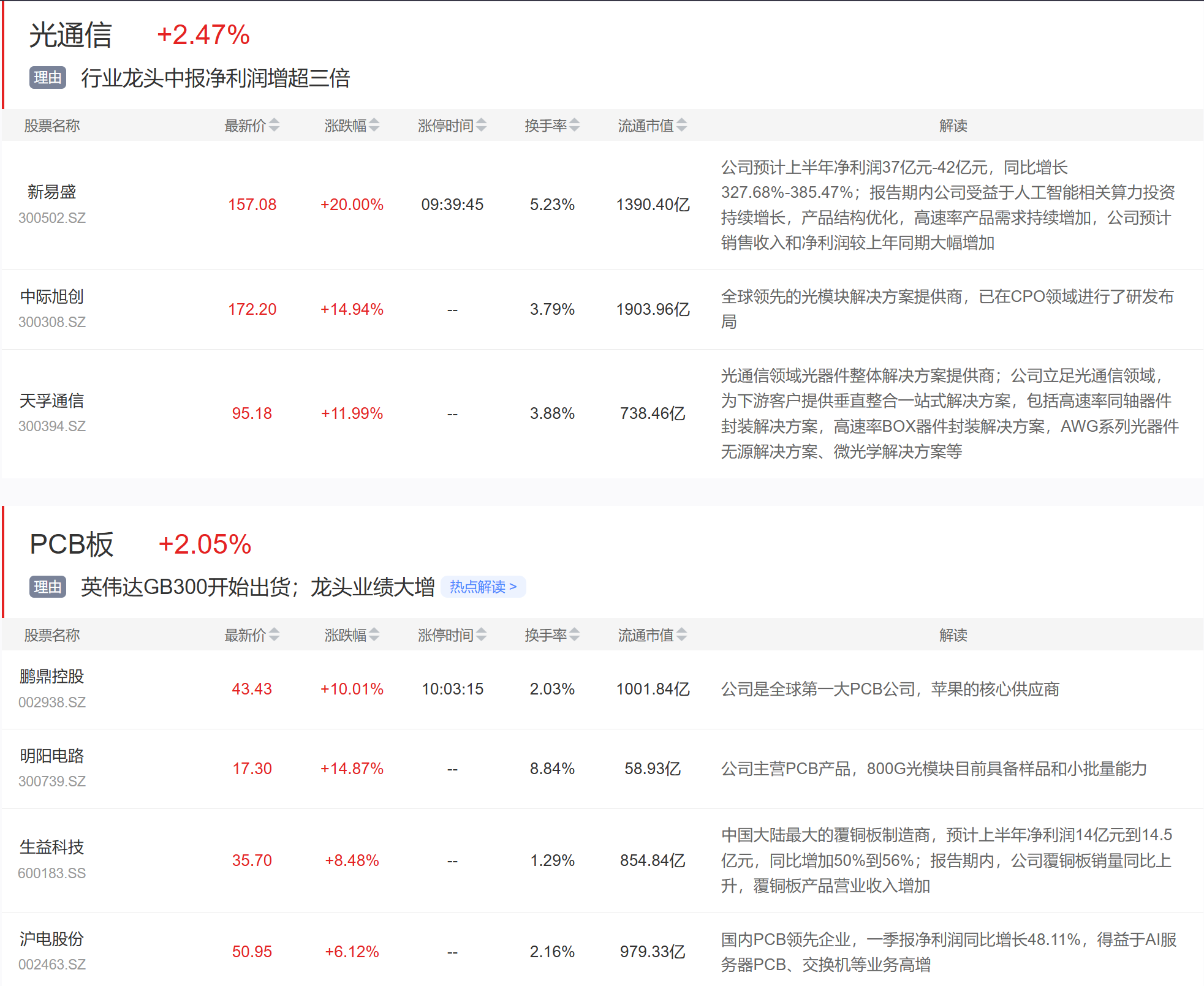Open stock 明阳电路
This screenshot has height=986, width=1204.
(x=52, y=756)
